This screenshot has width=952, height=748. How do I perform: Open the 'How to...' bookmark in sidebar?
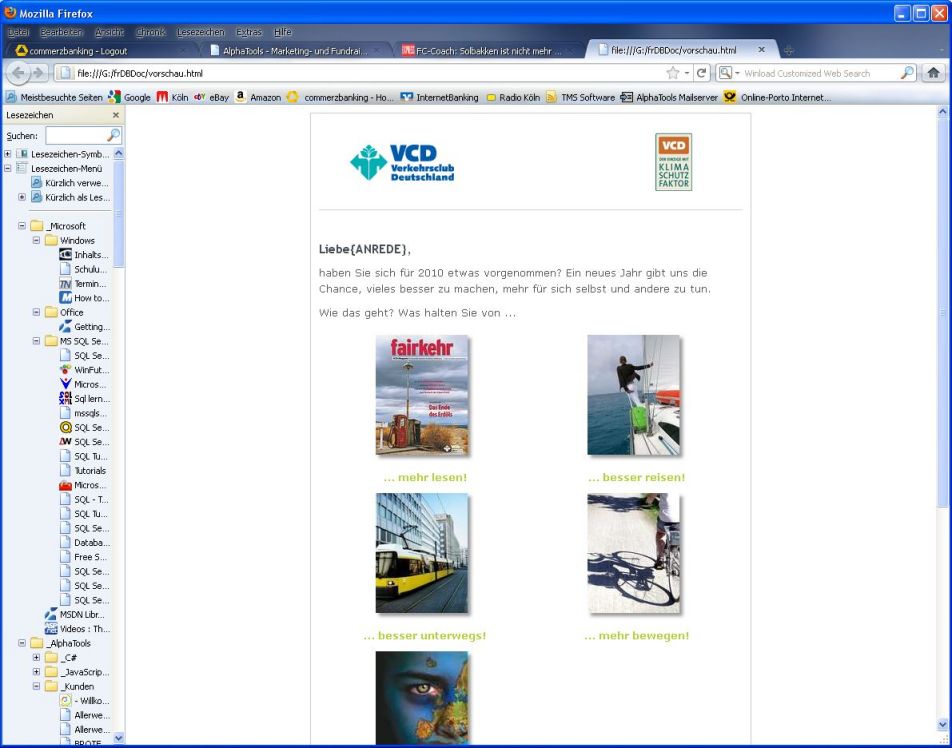[84, 298]
